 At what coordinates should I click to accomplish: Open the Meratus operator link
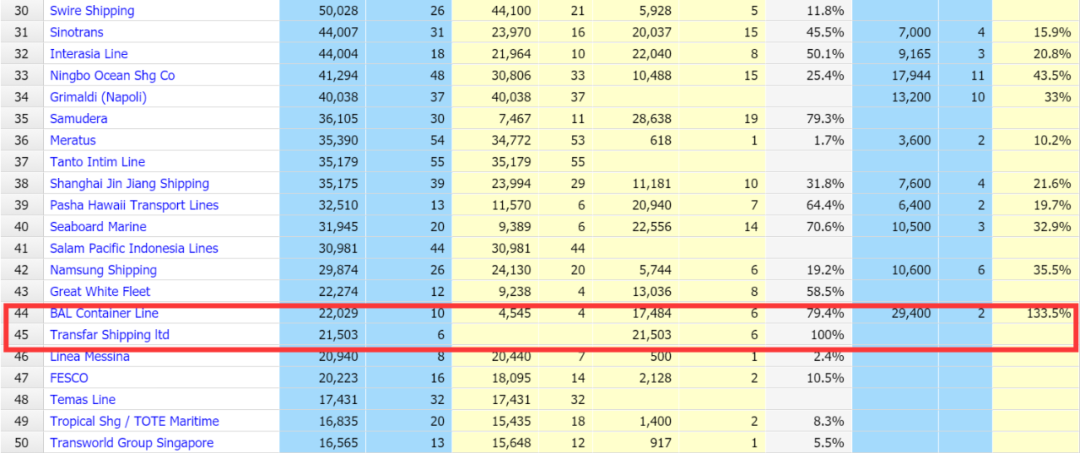[76, 141]
